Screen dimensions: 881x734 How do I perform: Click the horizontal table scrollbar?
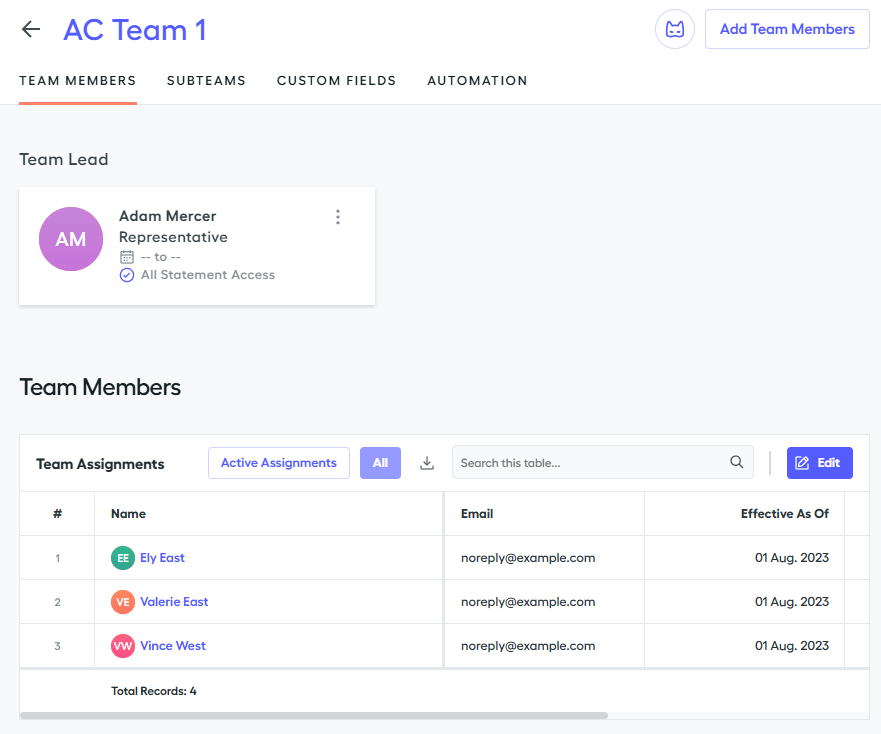pyautogui.click(x=313, y=716)
